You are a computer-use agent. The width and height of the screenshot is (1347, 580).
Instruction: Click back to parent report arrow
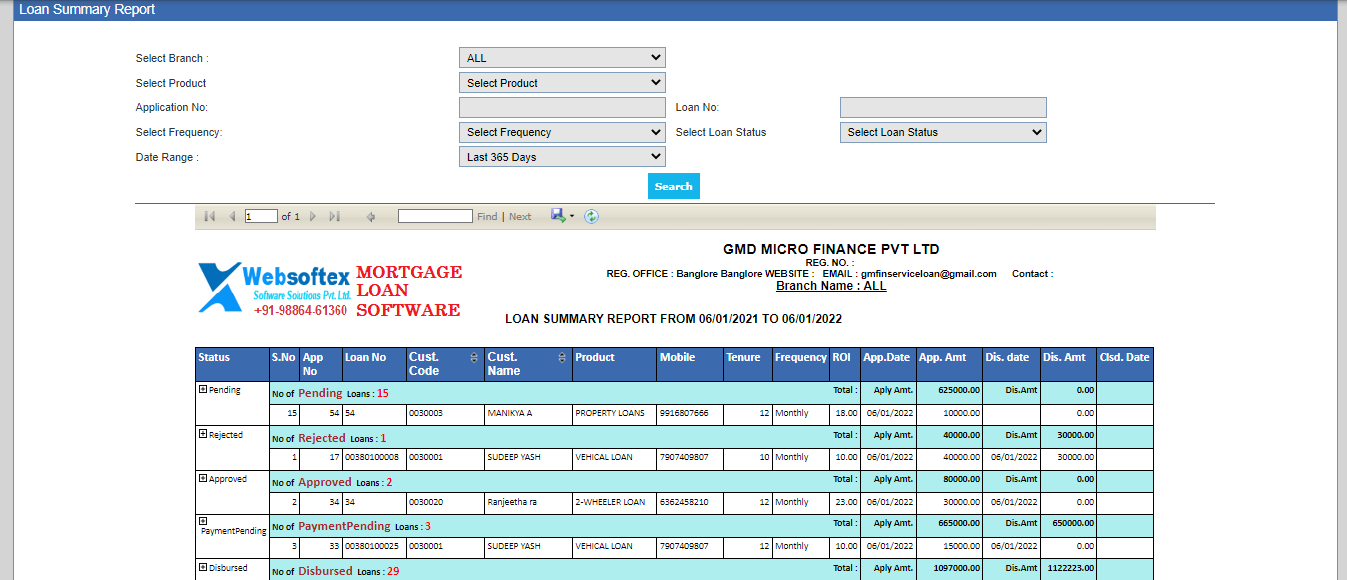[x=371, y=216]
